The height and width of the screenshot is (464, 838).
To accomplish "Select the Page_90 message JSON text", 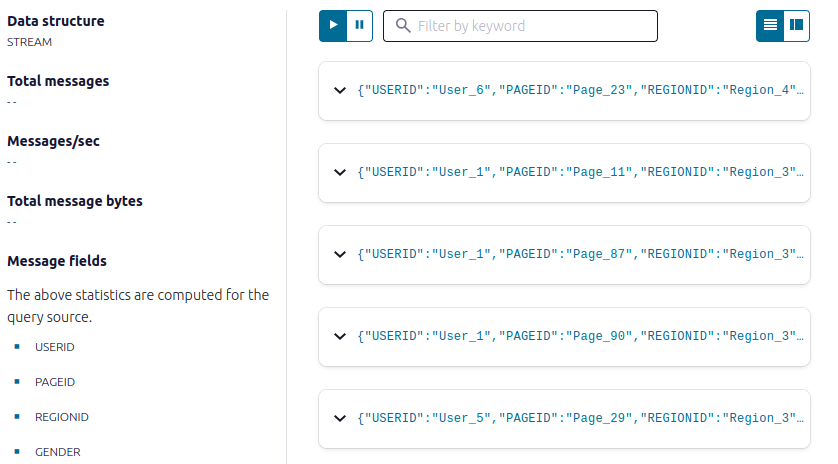I will pos(580,336).
